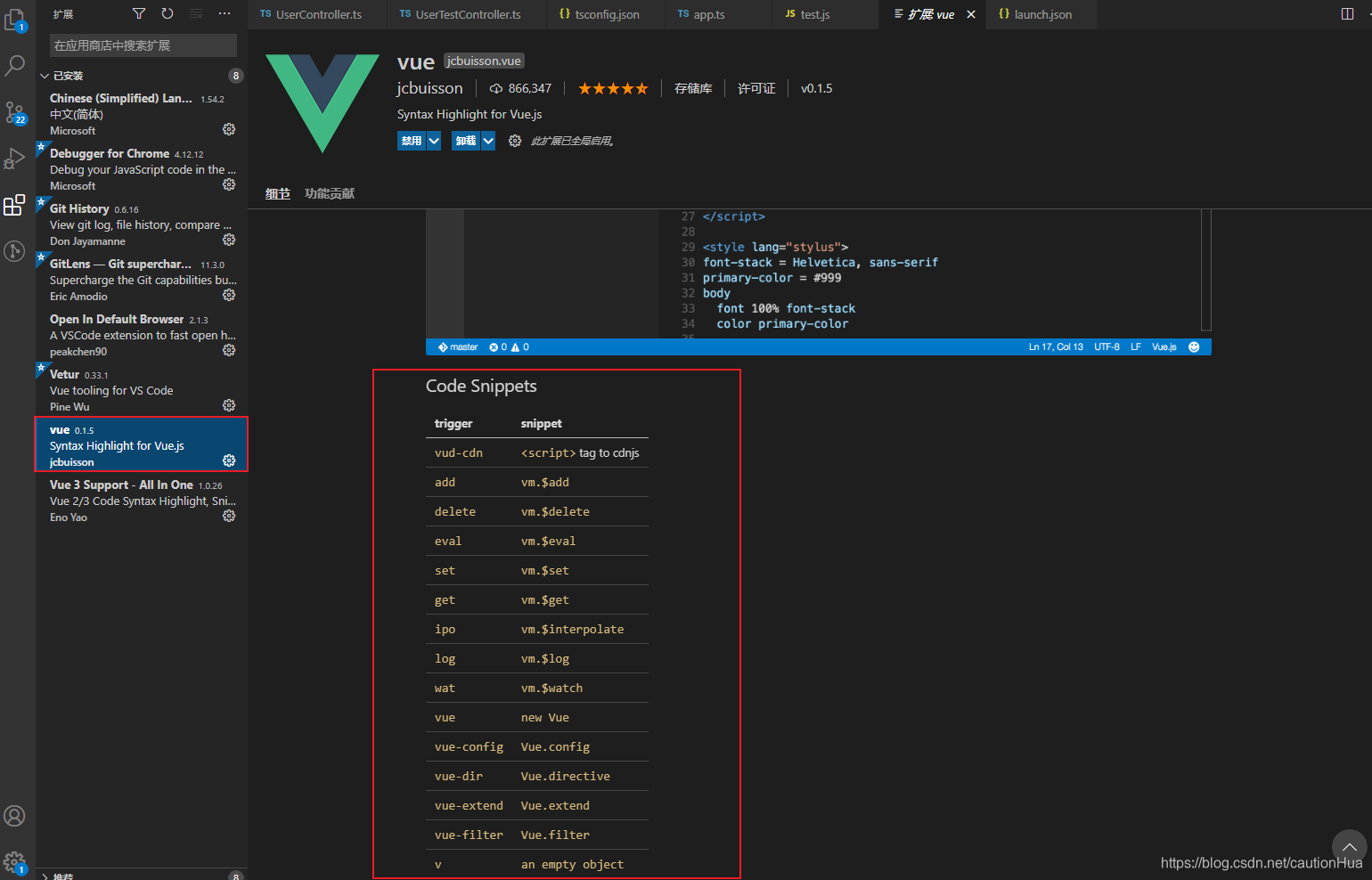The width and height of the screenshot is (1372, 880).
Task: Open the Explorer view in activity bar
Action: pyautogui.click(x=15, y=20)
